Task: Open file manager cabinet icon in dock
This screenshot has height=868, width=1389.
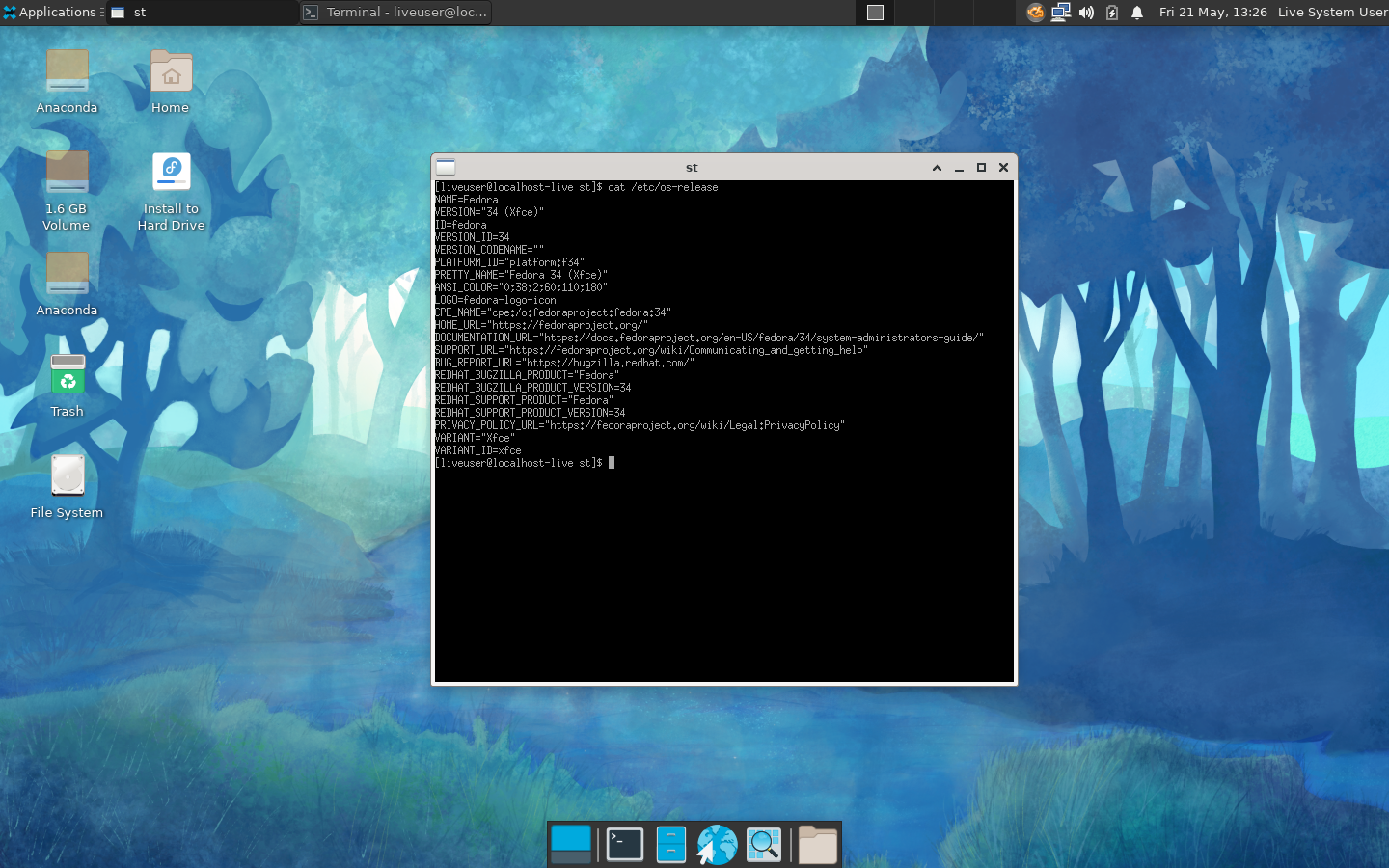Action: pyautogui.click(x=670, y=845)
